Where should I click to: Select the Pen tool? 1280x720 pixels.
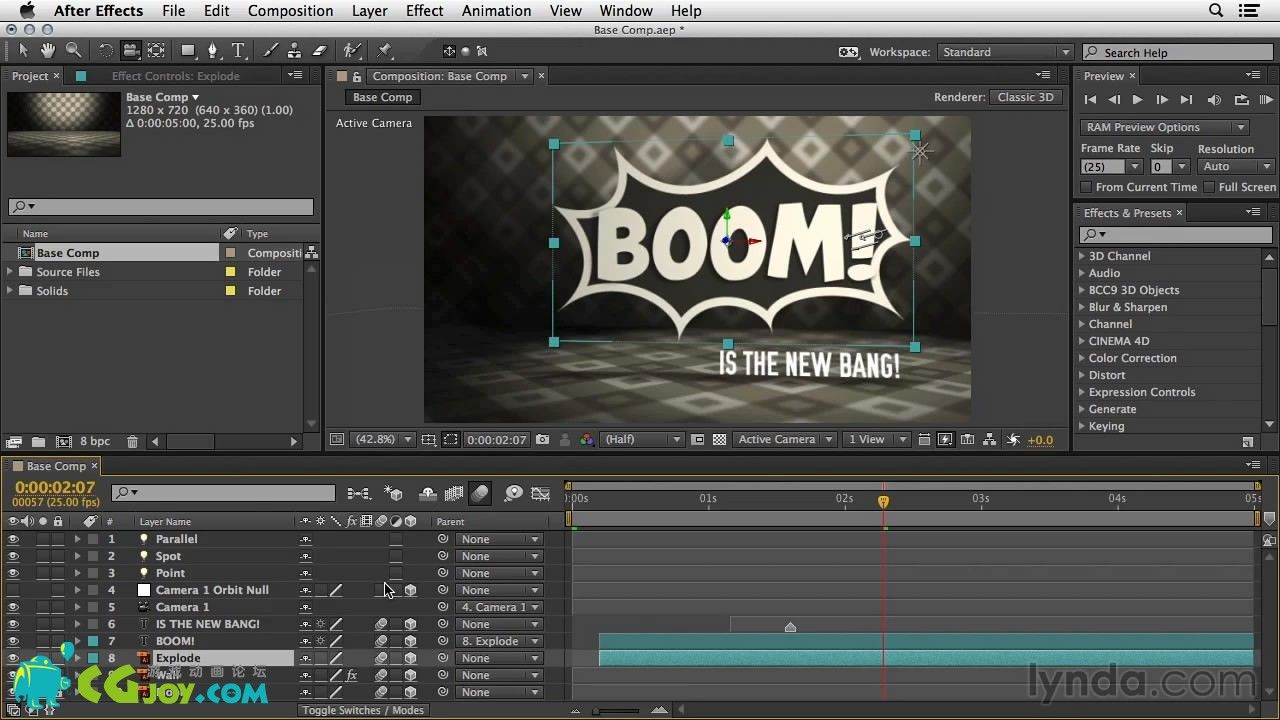pyautogui.click(x=212, y=50)
